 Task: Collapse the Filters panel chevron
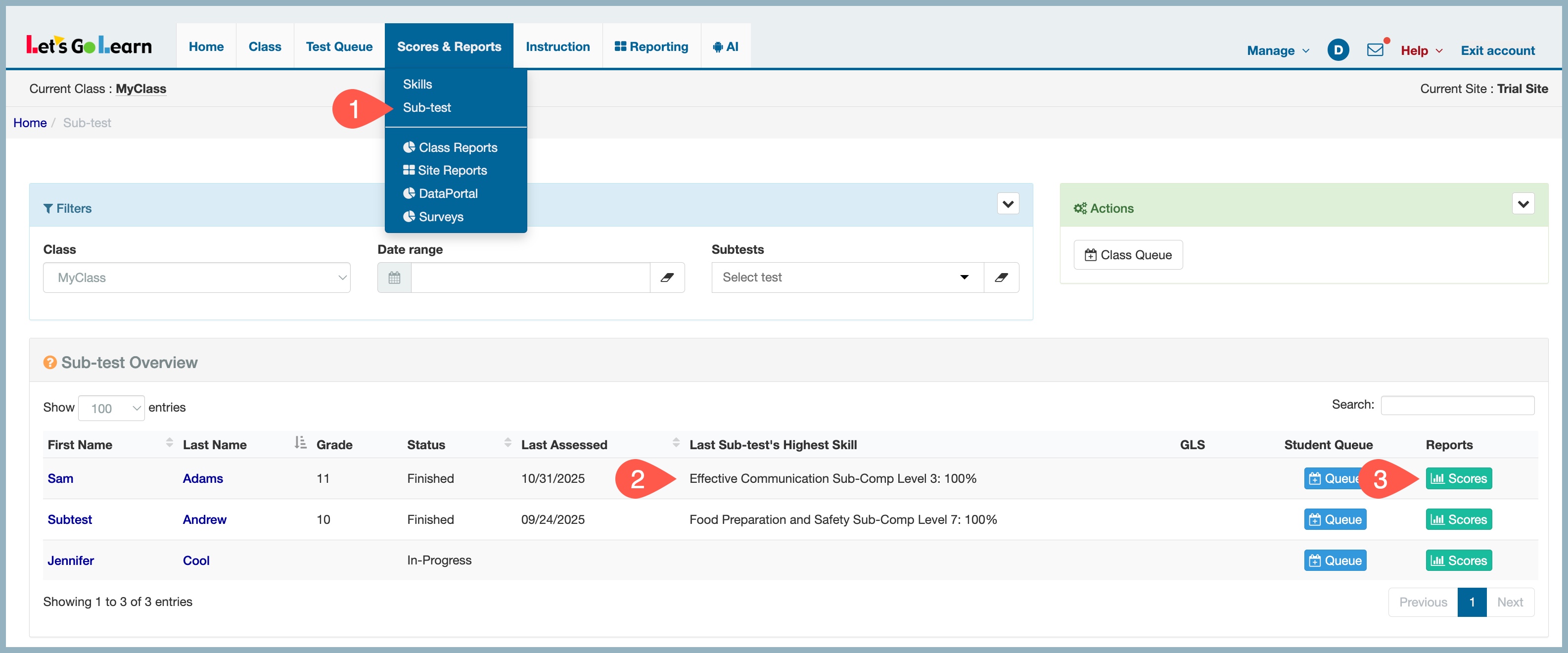1008,204
